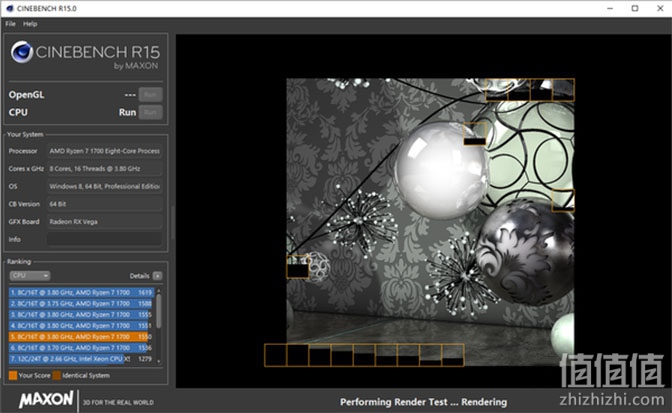Click the GFX Board Radeon RX Vega field

(104, 221)
